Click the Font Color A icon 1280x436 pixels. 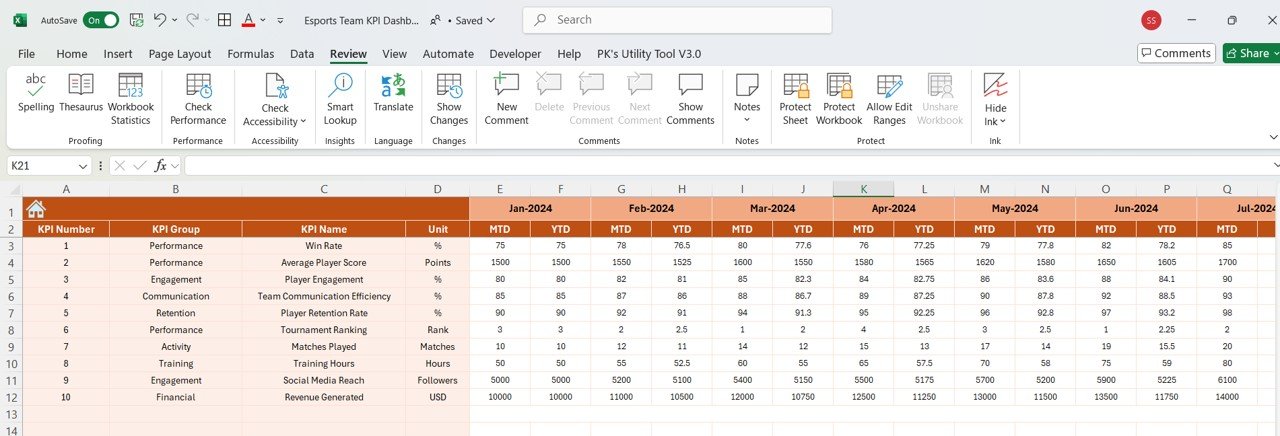coord(248,20)
